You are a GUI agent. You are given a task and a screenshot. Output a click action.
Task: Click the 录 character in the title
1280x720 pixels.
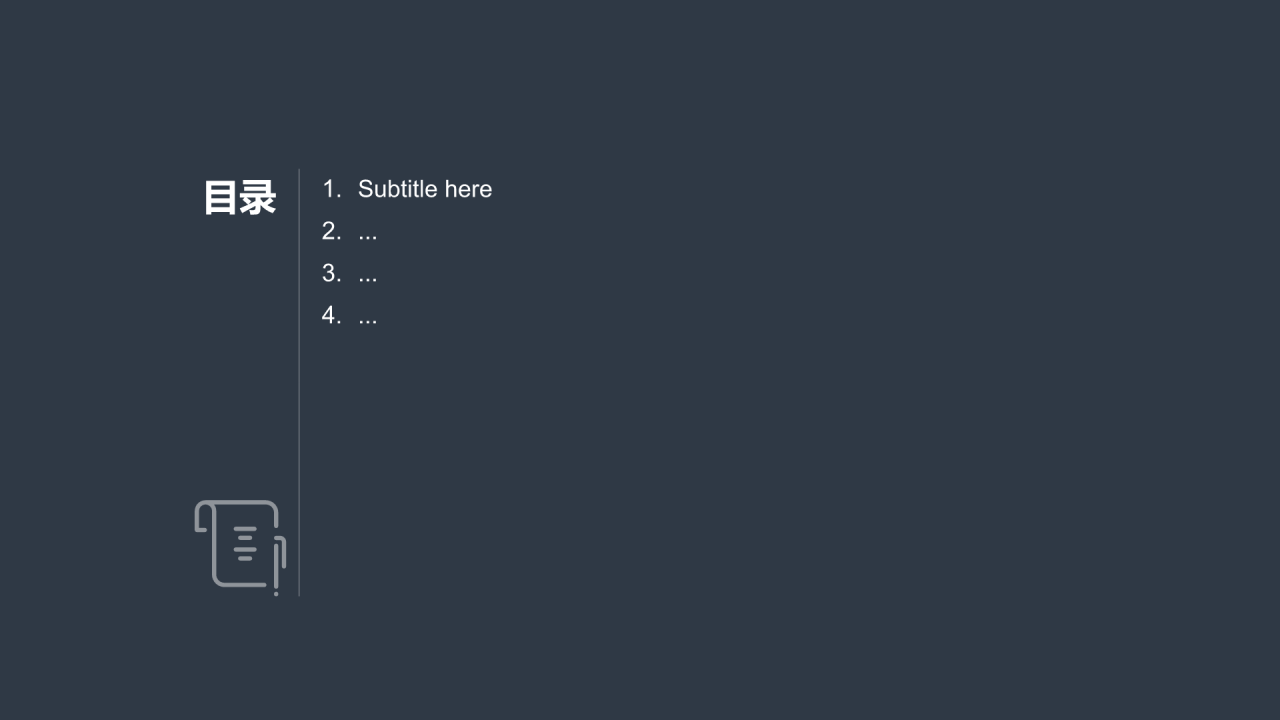click(258, 198)
